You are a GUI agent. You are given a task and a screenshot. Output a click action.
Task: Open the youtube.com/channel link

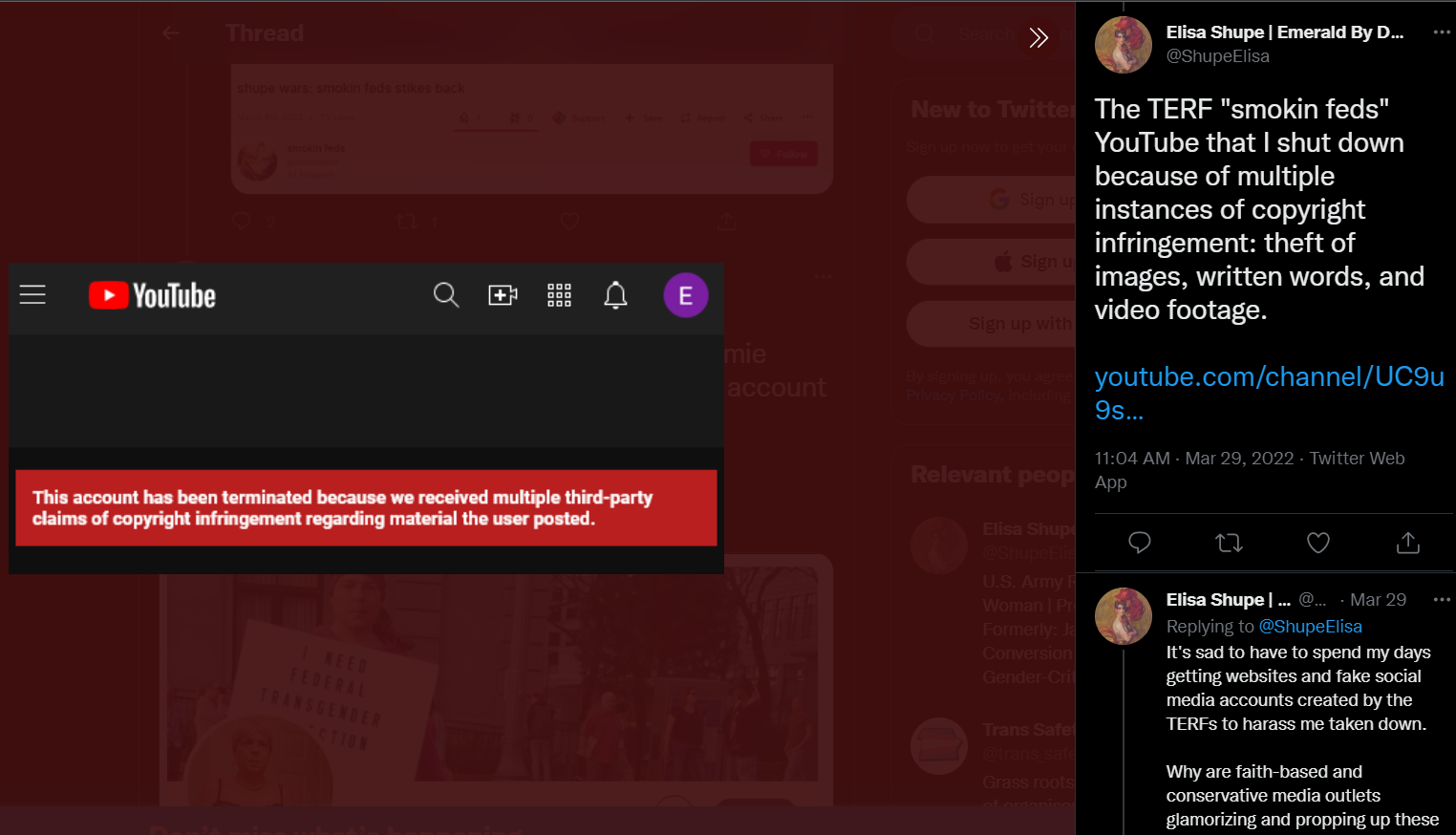tap(1269, 393)
